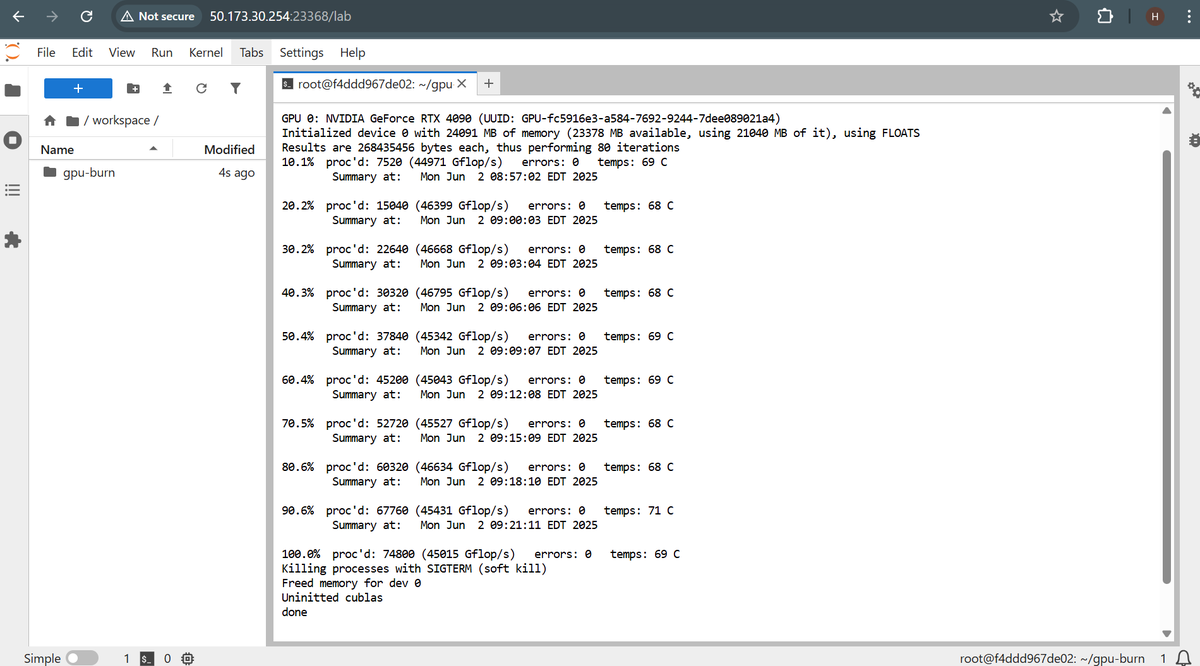Image resolution: width=1200 pixels, height=666 pixels.
Task: Click 'Killing processes with SIGTERM' line
Action: (x=414, y=568)
